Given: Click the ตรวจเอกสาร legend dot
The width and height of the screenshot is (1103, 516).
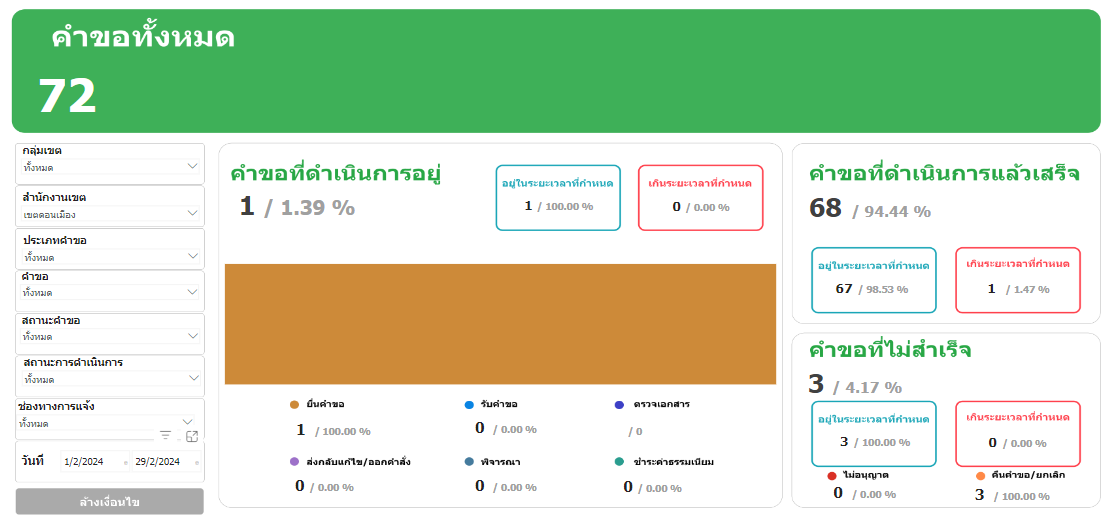Looking at the screenshot, I should point(619,405).
